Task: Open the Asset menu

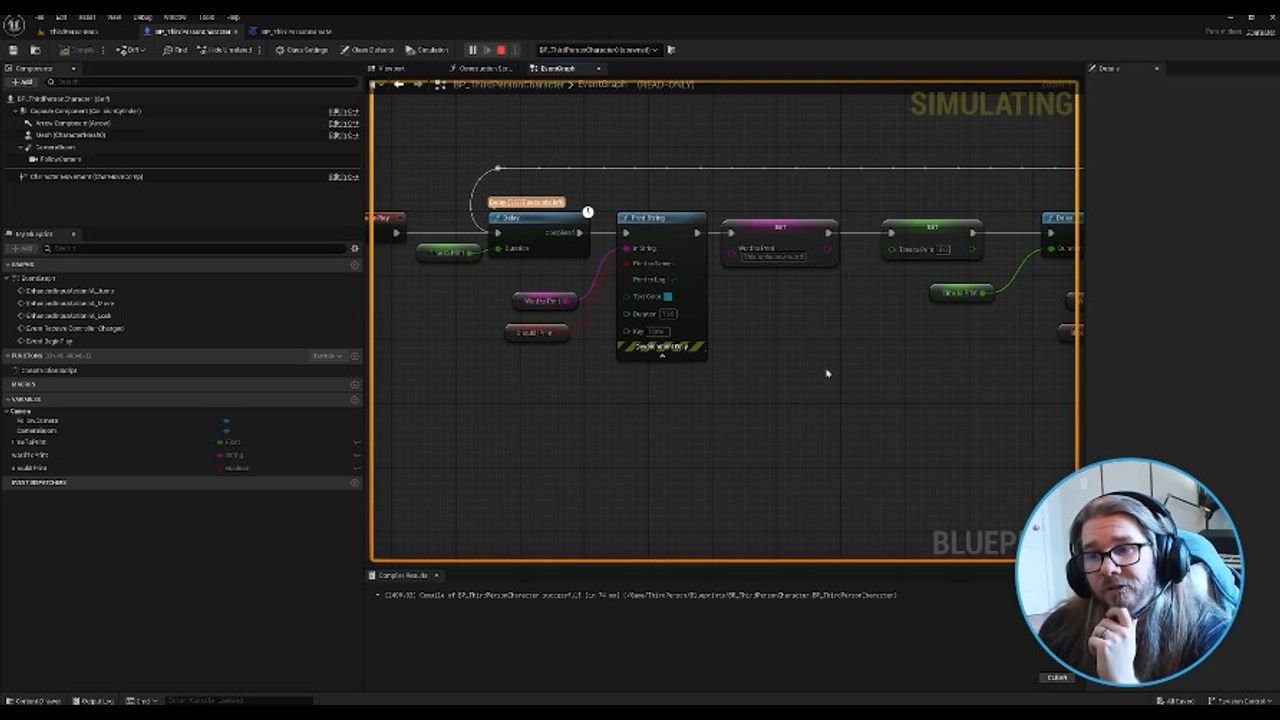Action: coord(87,17)
